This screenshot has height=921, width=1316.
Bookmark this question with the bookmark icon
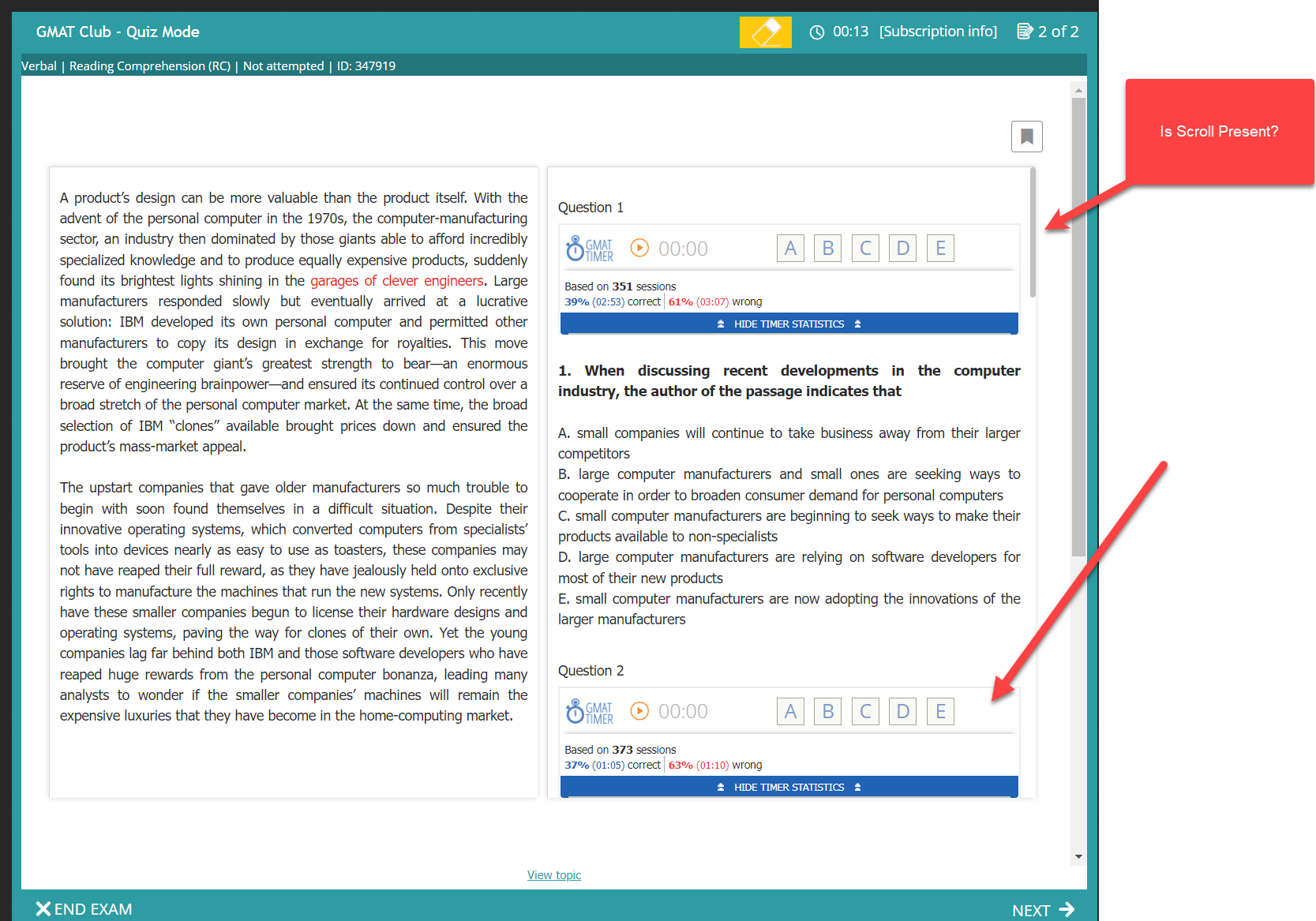point(1026,137)
